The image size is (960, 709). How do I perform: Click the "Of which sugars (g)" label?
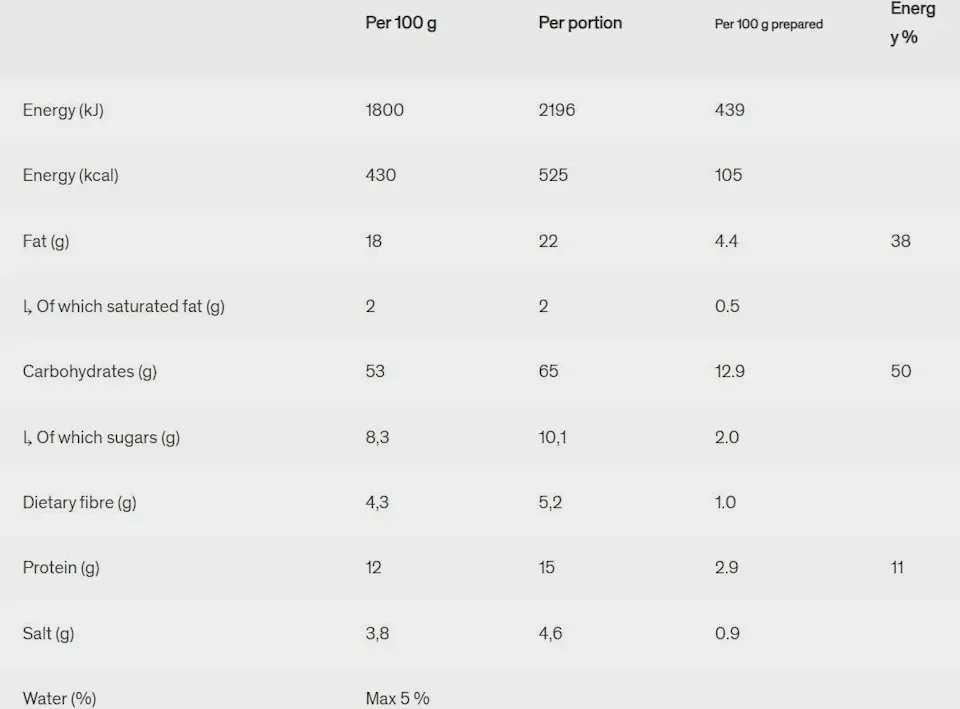pyautogui.click(x=102, y=437)
